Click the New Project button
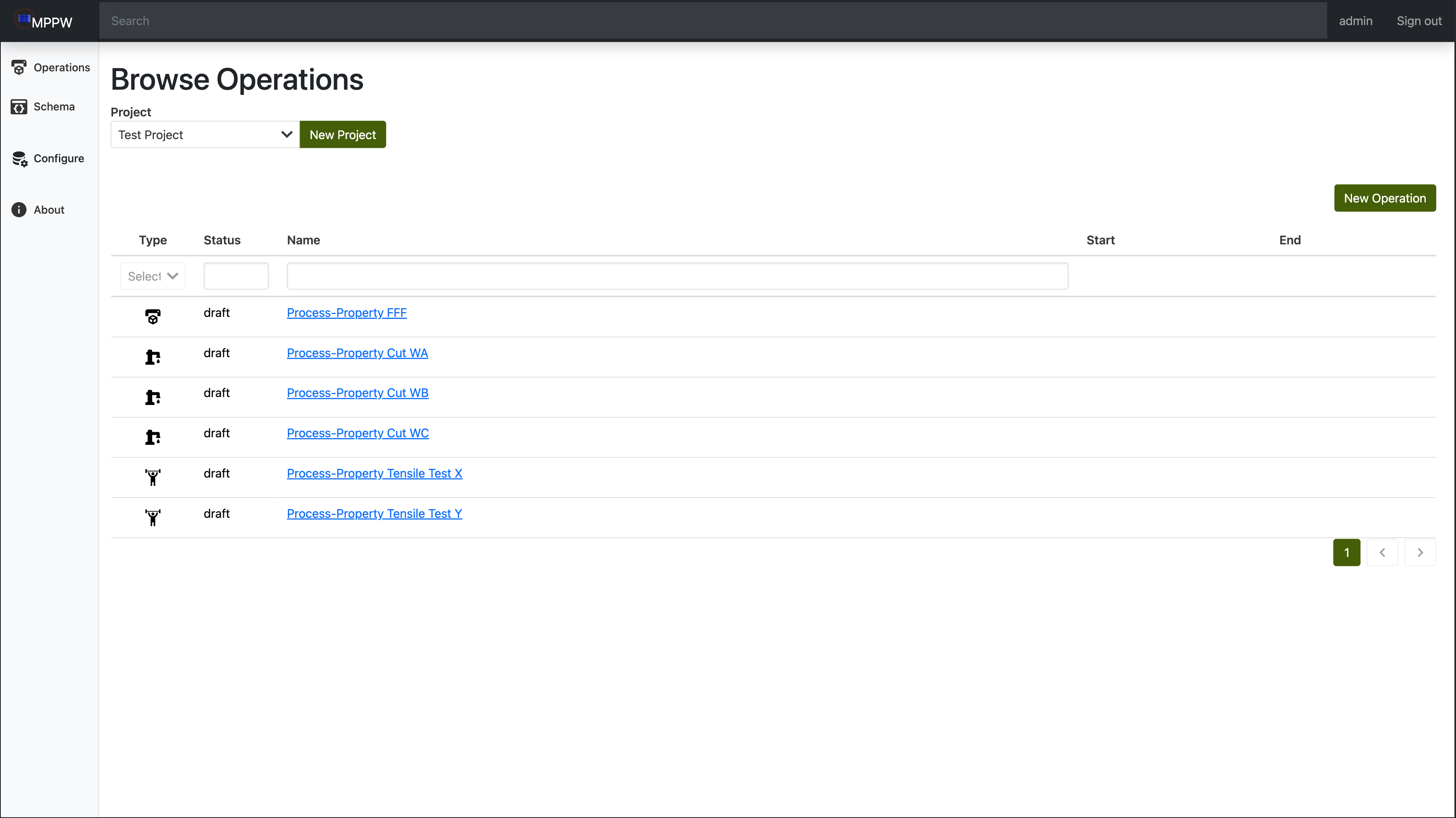 (343, 135)
